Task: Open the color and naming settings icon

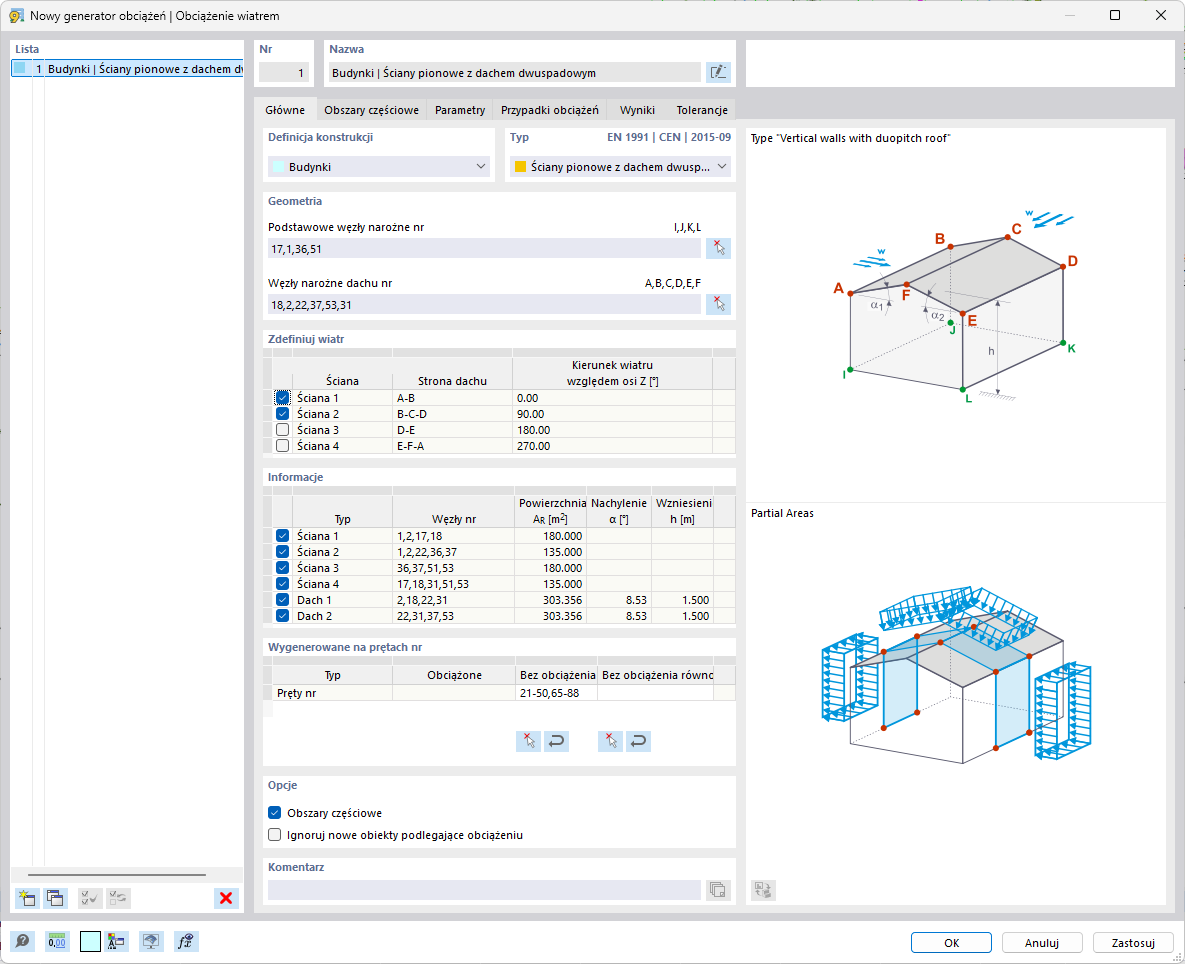Action: tap(116, 941)
